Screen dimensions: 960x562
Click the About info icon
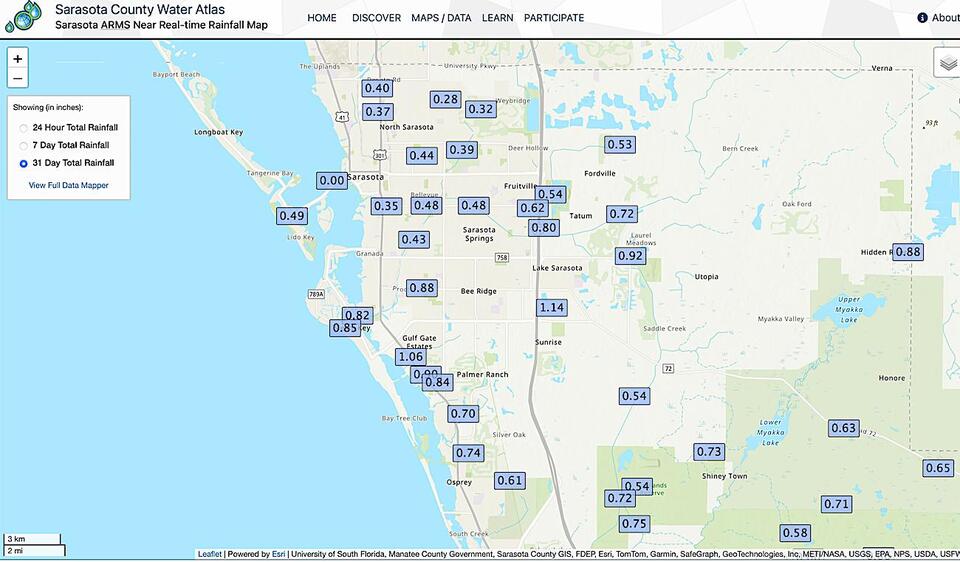pyautogui.click(x=922, y=18)
